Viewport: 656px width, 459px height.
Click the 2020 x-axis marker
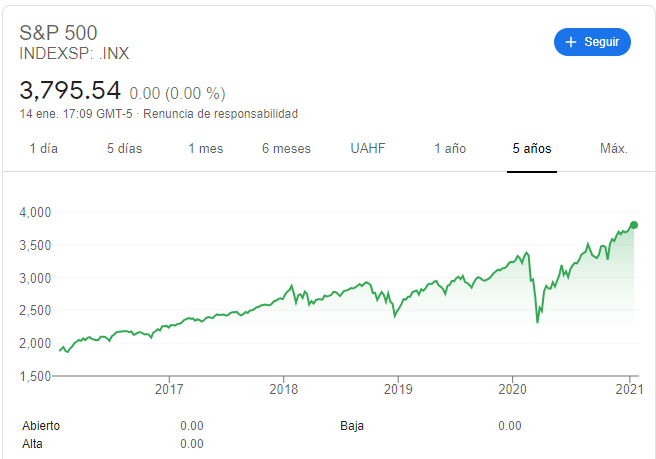coord(512,389)
